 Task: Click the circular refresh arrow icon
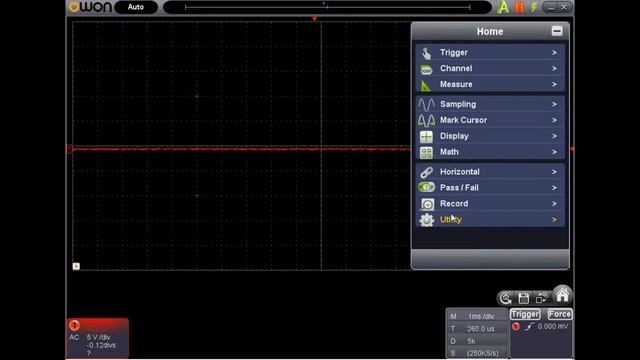click(x=505, y=298)
